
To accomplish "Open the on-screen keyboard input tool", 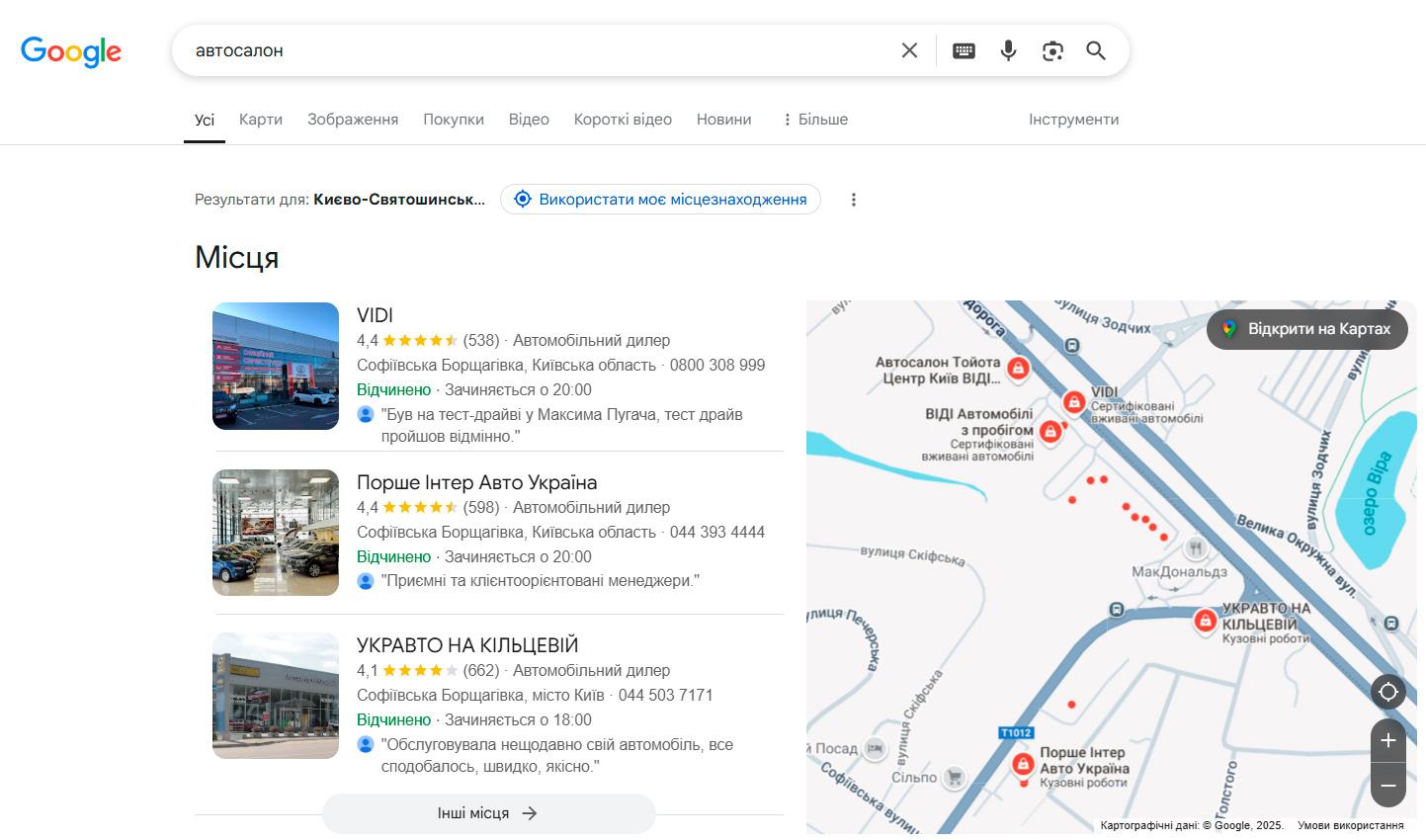I will 964,50.
